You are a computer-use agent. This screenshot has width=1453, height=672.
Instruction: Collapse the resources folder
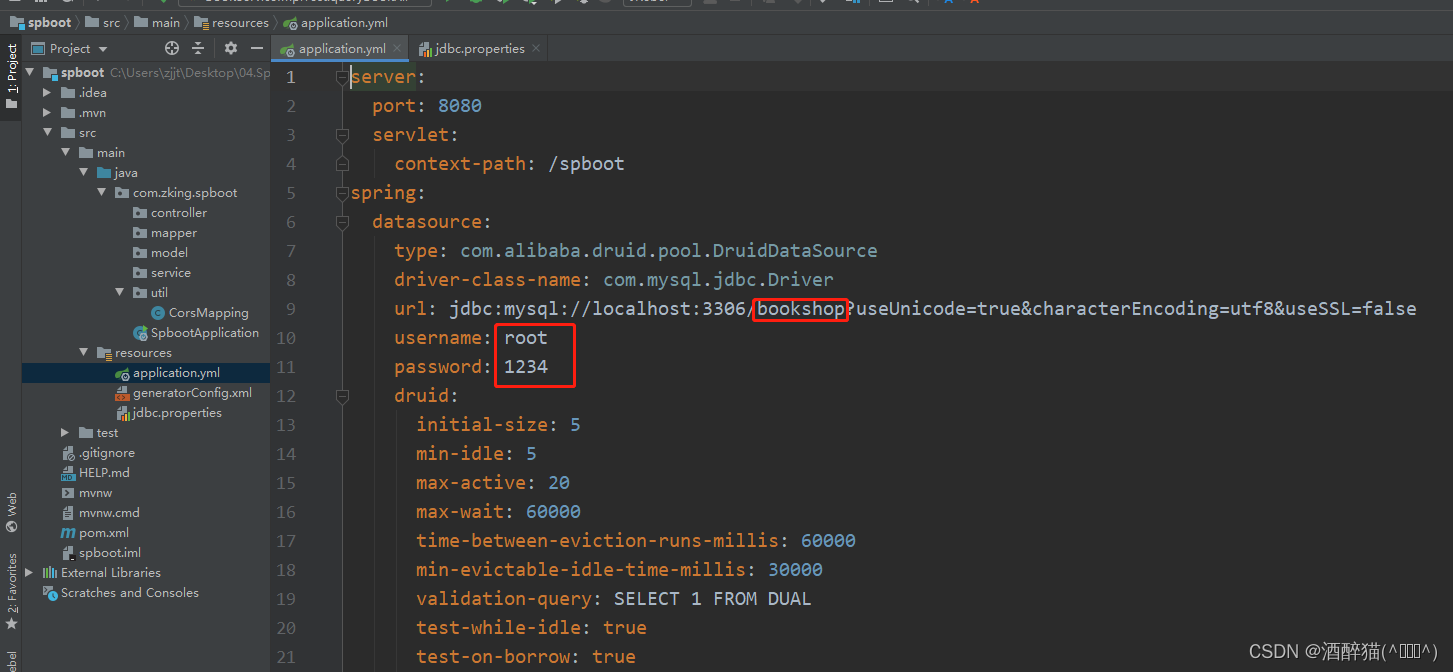pos(85,352)
